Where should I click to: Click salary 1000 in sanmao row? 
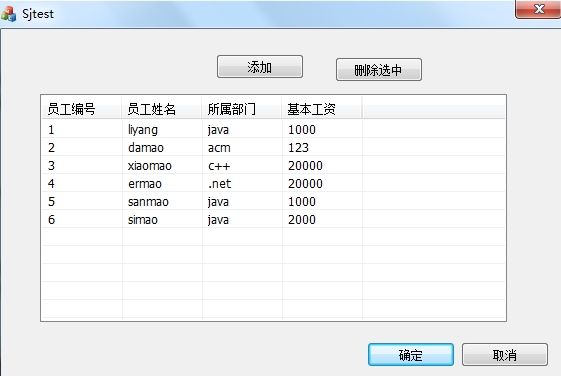(323, 201)
